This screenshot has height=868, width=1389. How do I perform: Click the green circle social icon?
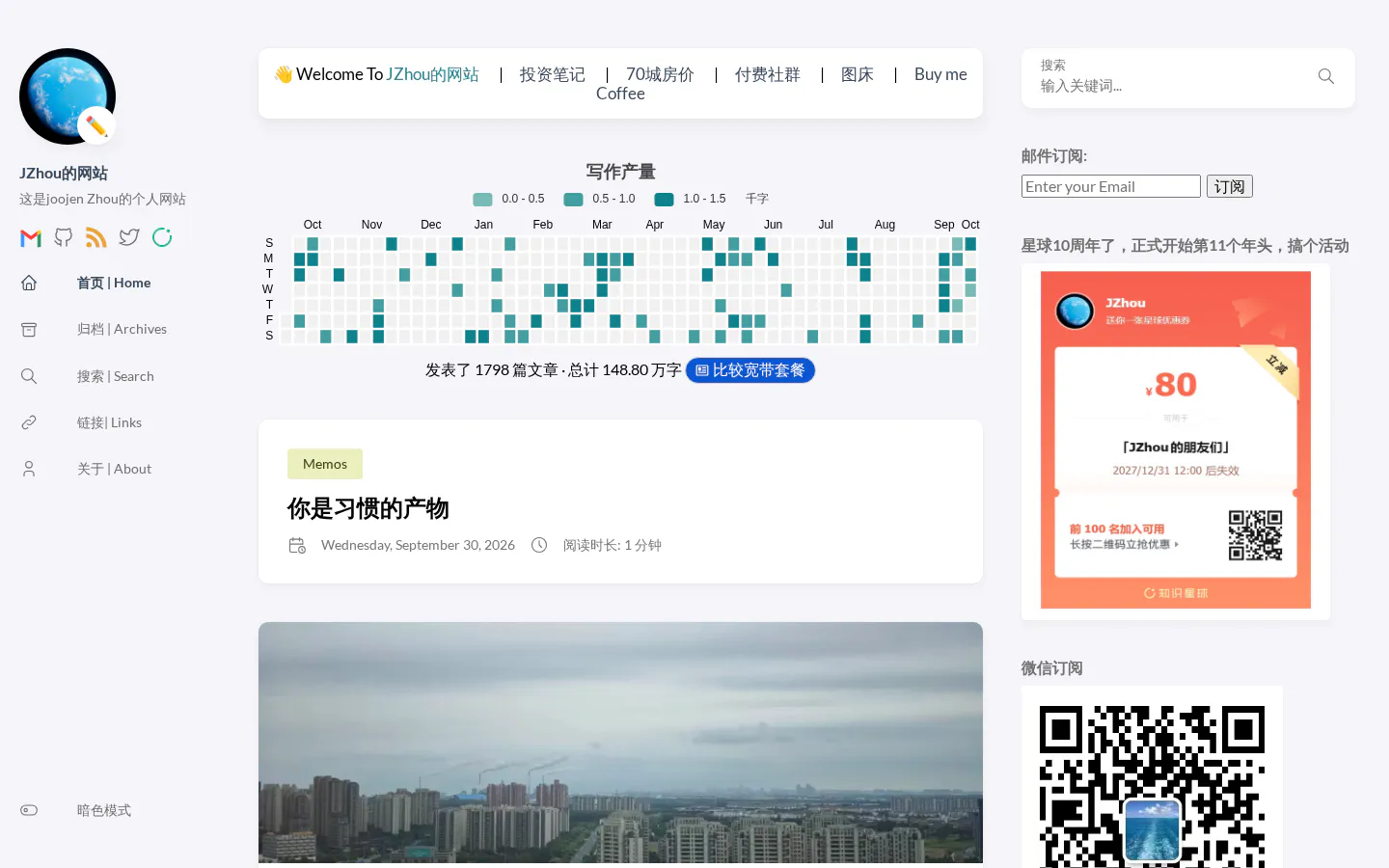(162, 237)
